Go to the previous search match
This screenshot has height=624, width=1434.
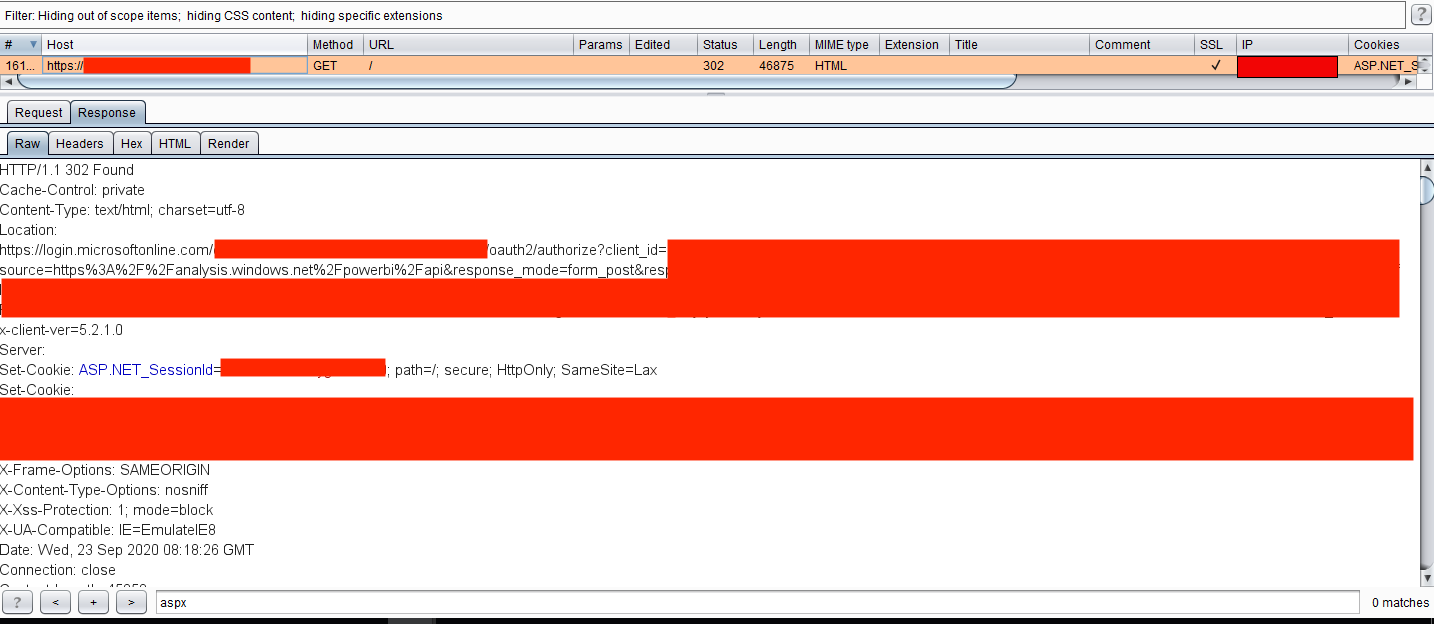[x=55, y=602]
